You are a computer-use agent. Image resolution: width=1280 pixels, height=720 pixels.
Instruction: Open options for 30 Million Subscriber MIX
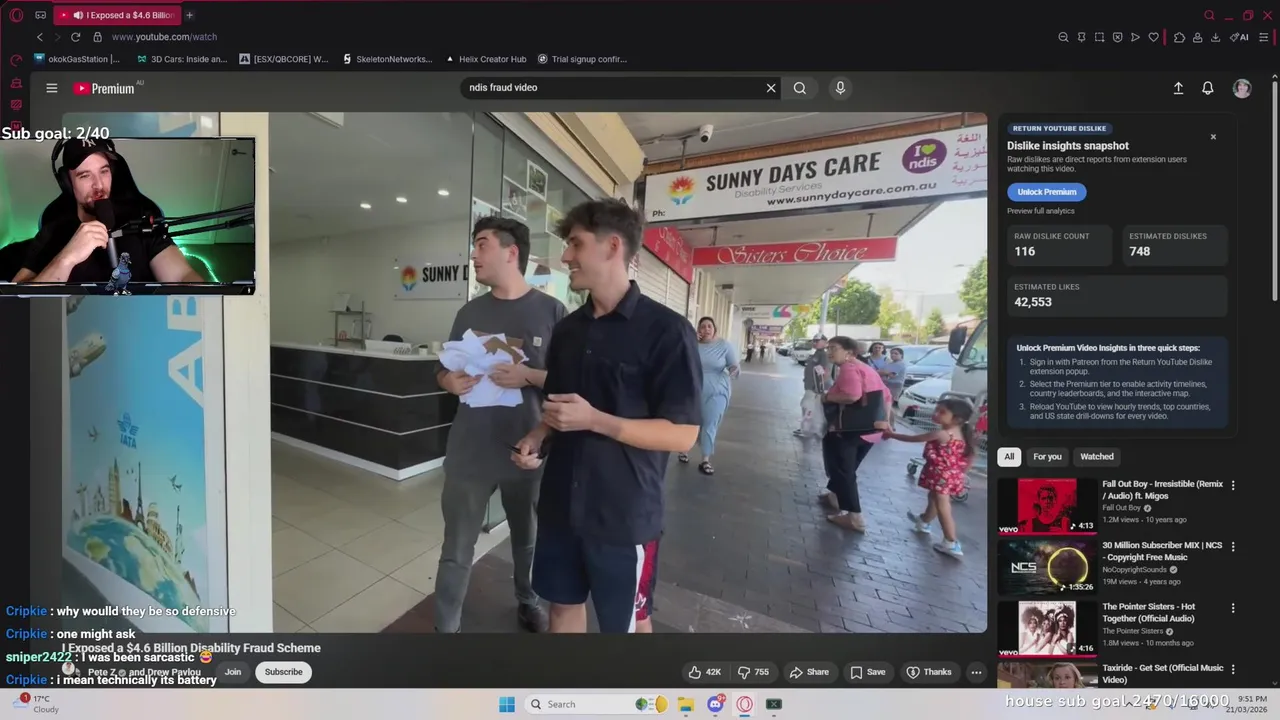tap(1233, 547)
